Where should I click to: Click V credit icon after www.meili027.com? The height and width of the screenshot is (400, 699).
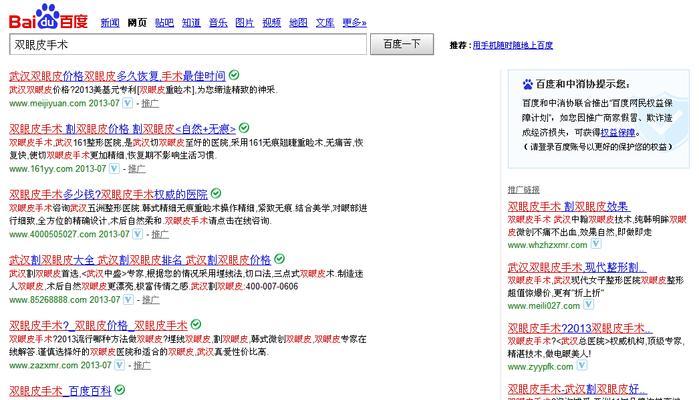[588, 305]
